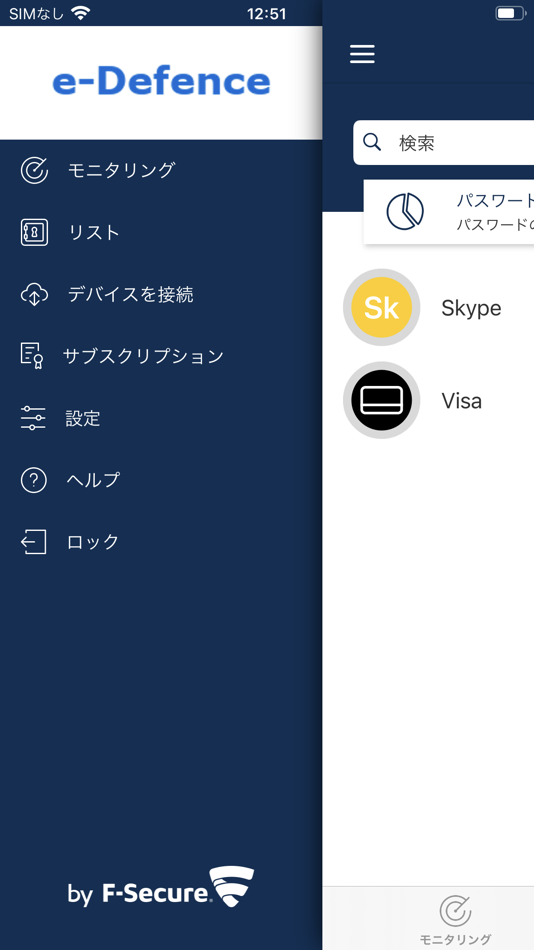Click the help question-mark icon
Image resolution: width=534 pixels, height=950 pixels.
coord(34,480)
